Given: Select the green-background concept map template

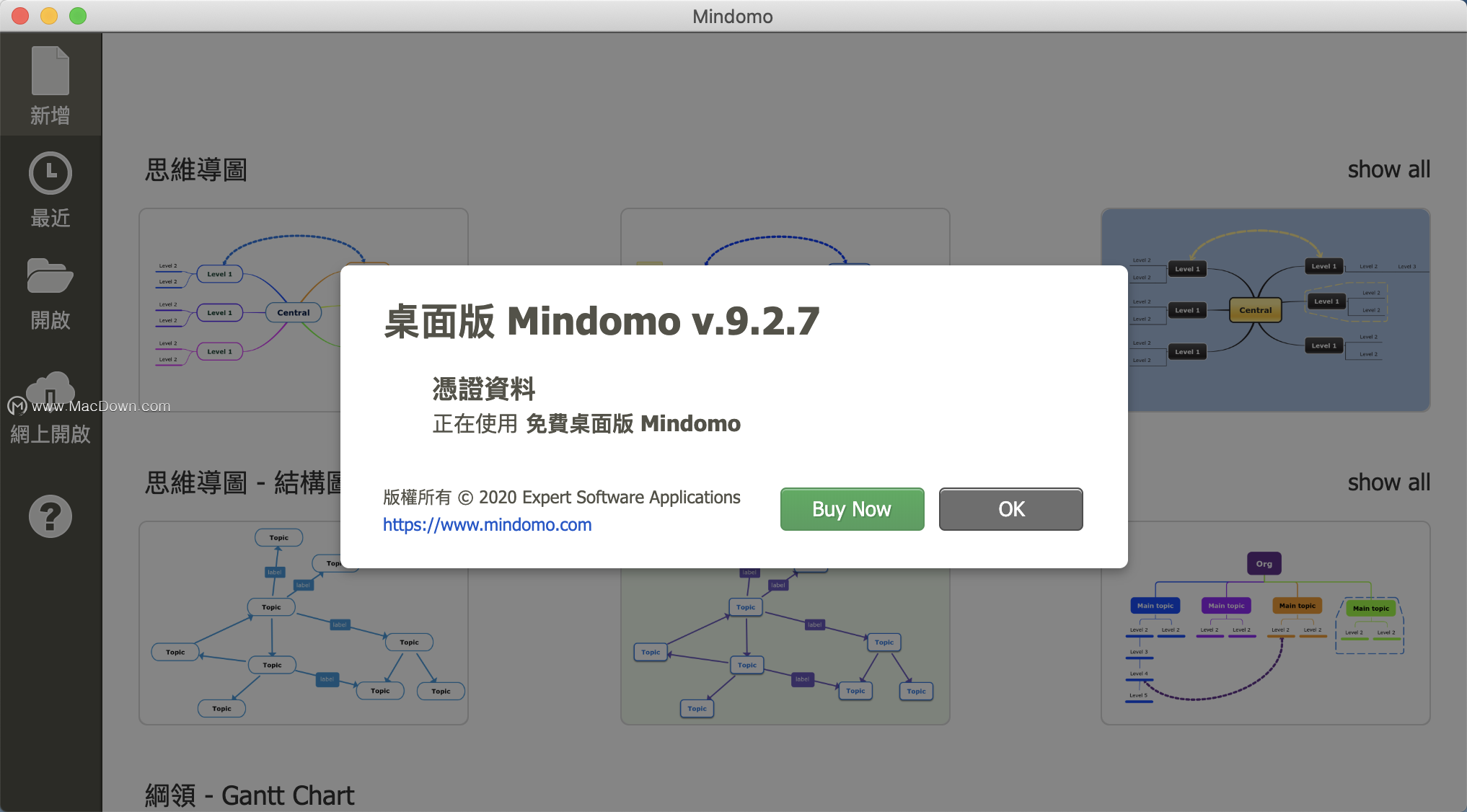Looking at the screenshot, I should (785, 646).
